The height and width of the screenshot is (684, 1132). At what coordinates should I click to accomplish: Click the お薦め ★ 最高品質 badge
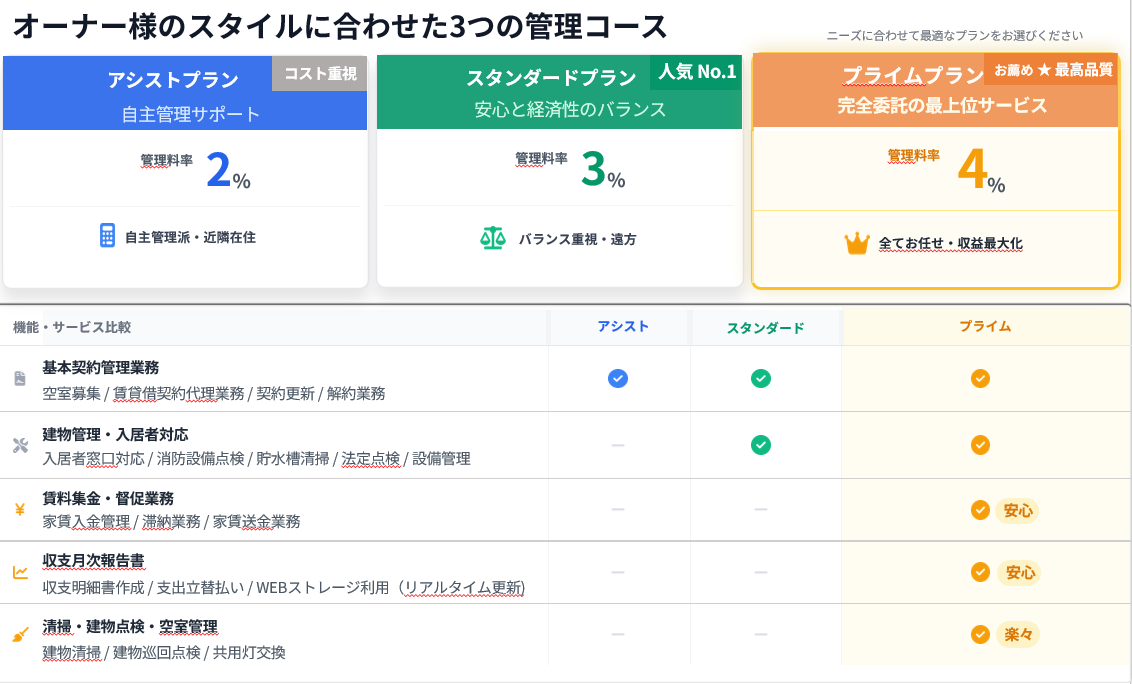coord(1053,70)
